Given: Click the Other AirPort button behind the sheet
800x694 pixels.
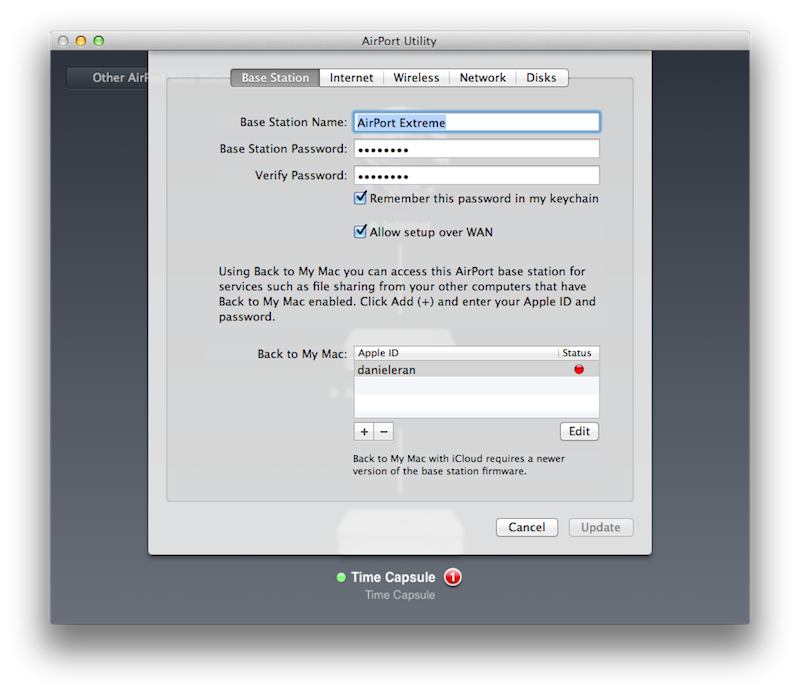Looking at the screenshot, I should pyautogui.click(x=107, y=78).
